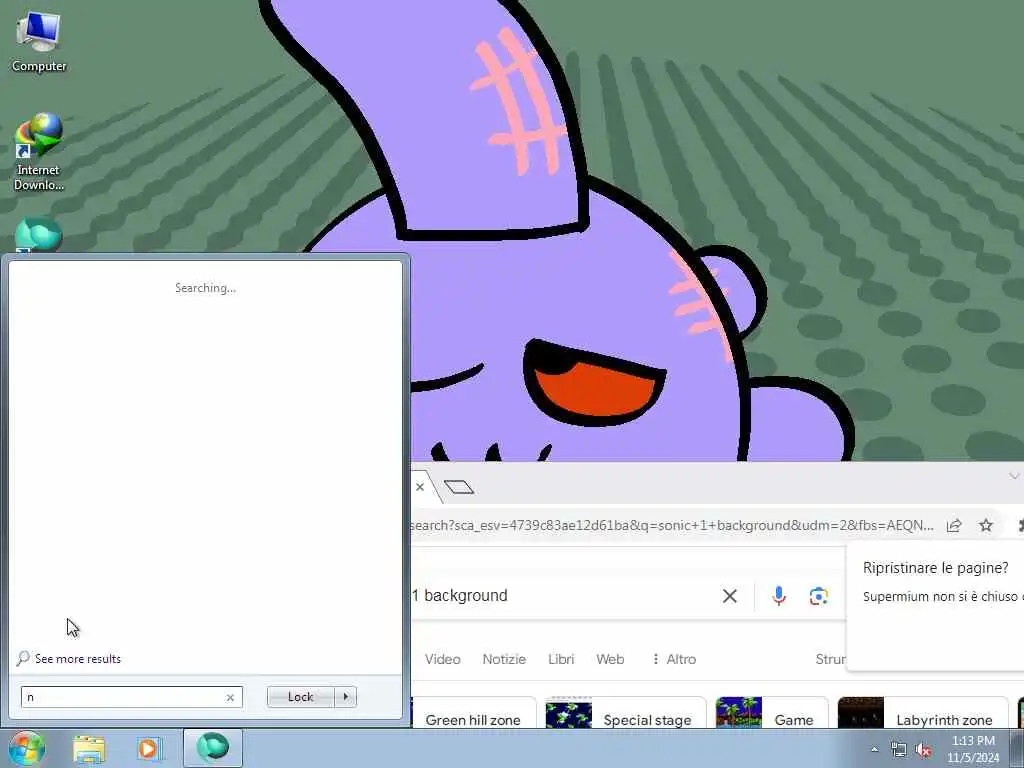1024x768 pixels.
Task: Click the browser address bar URL
Action: [x=672, y=526]
